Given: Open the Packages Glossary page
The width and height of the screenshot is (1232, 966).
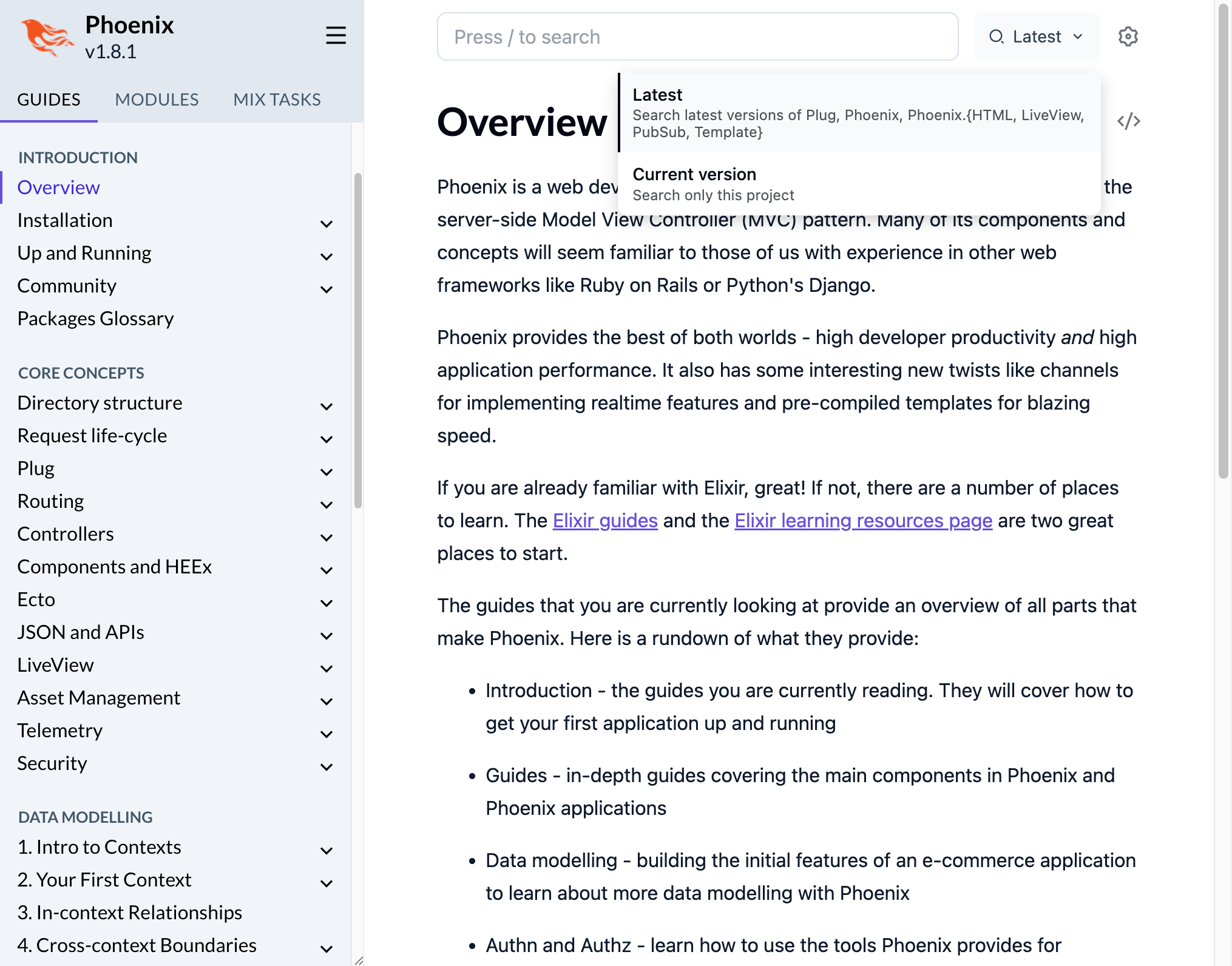Looking at the screenshot, I should click(x=95, y=318).
